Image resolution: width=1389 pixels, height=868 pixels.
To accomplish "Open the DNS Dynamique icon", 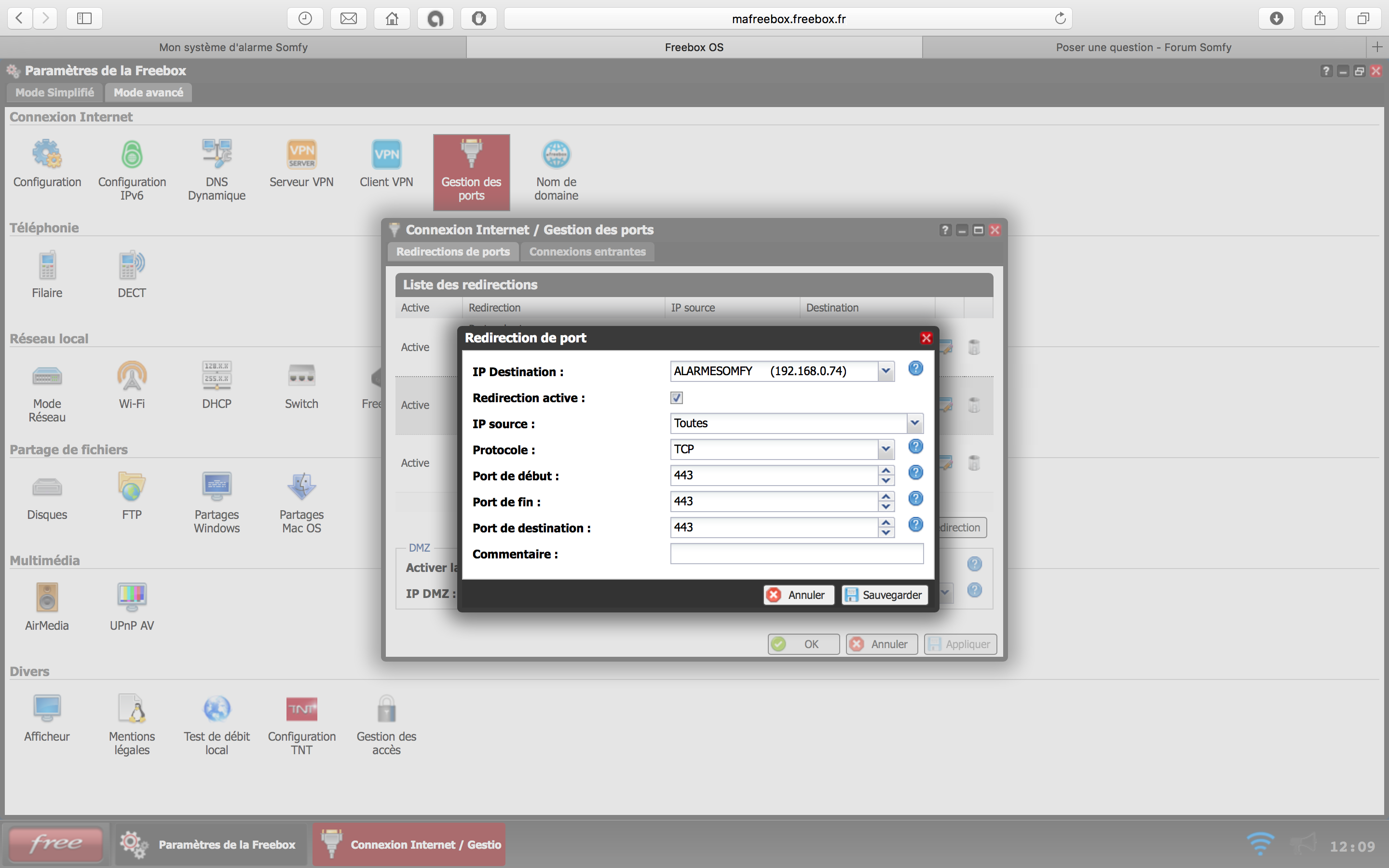I will click(217, 155).
